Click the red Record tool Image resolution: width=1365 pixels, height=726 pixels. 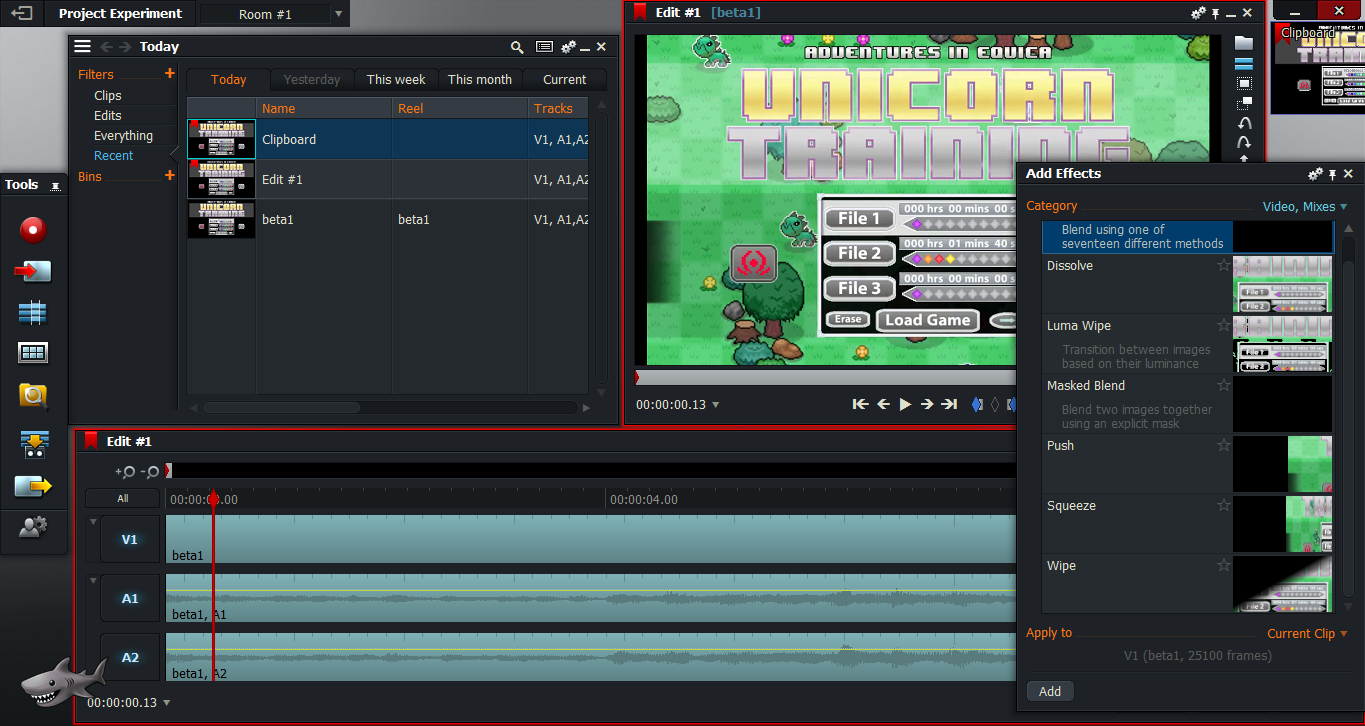click(33, 230)
